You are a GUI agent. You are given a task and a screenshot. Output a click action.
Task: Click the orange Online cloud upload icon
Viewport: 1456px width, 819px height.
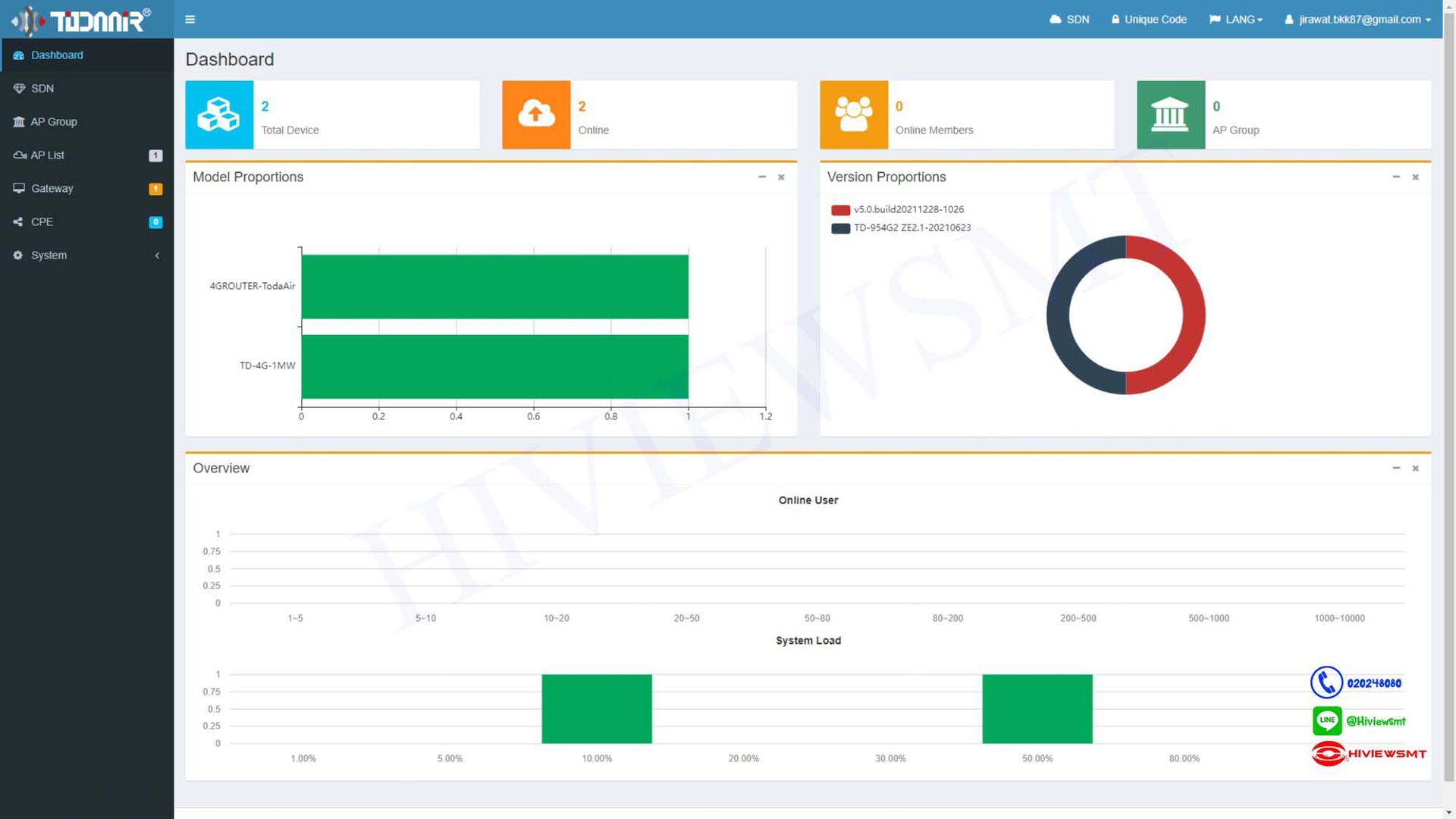pos(536,115)
